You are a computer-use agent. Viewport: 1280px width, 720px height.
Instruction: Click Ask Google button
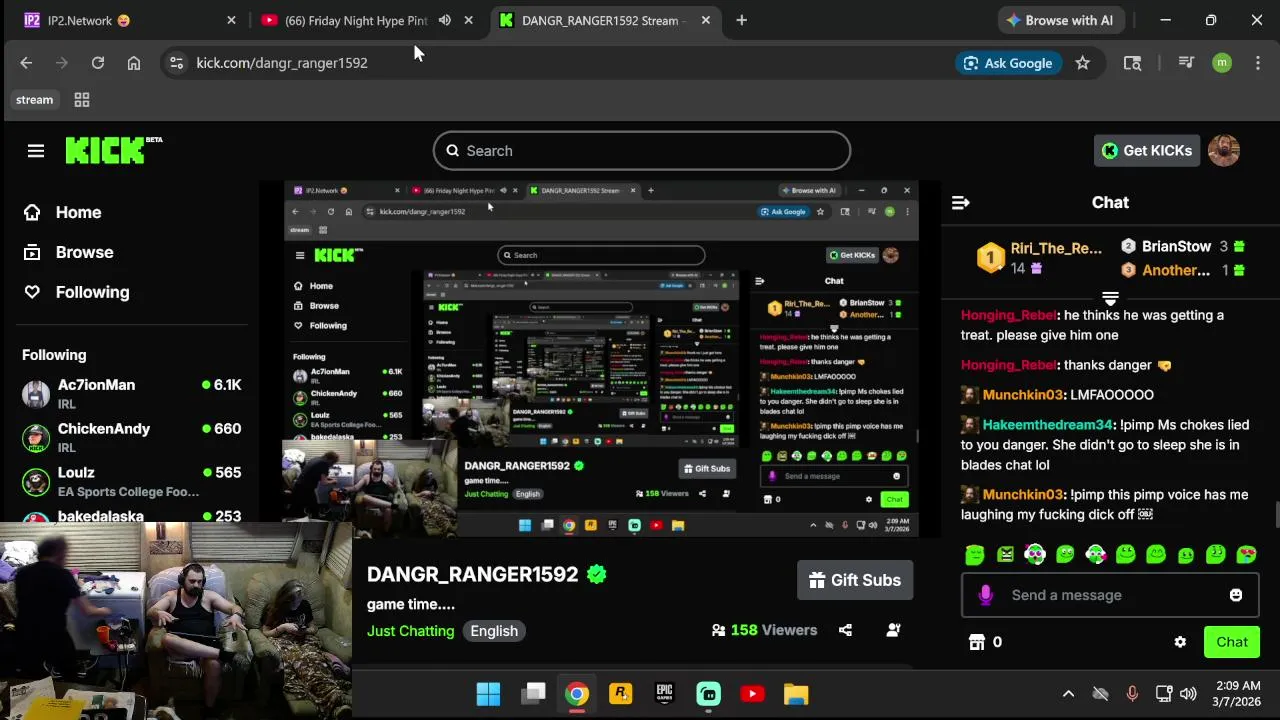1008,63
